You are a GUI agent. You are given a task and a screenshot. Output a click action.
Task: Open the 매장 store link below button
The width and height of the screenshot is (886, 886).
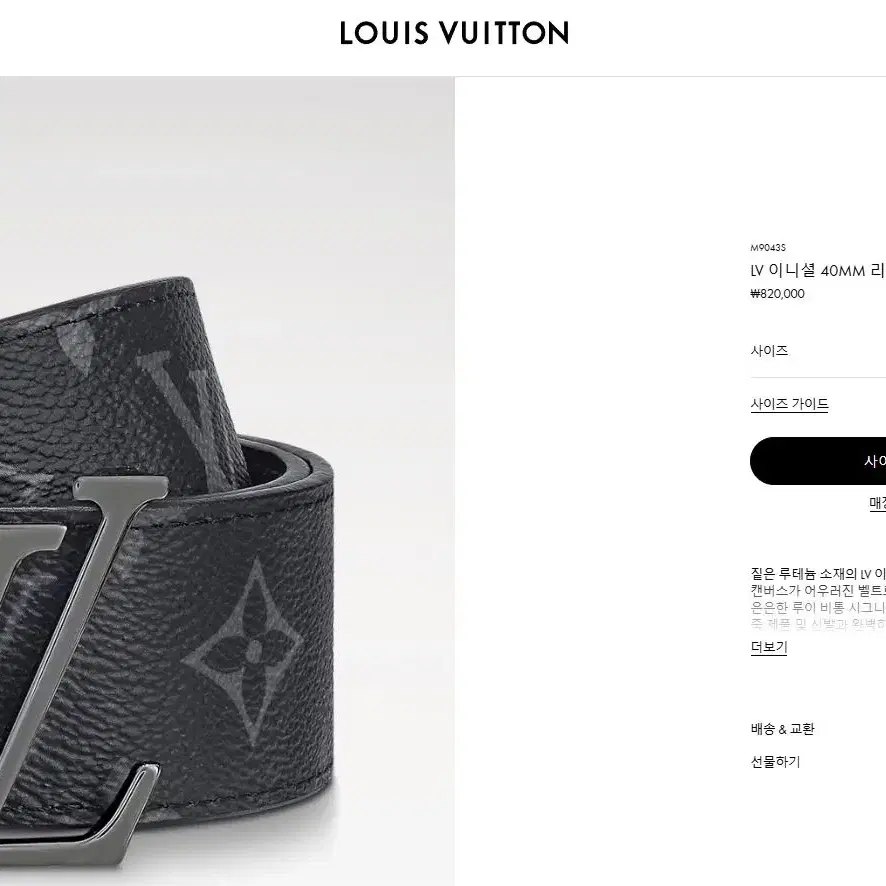coord(878,502)
